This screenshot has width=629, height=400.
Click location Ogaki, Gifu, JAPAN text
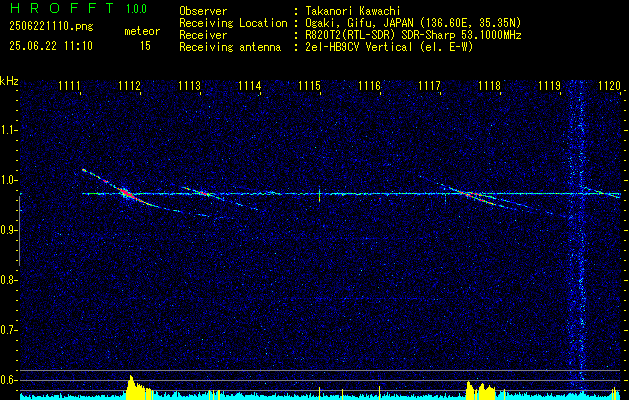[414, 23]
